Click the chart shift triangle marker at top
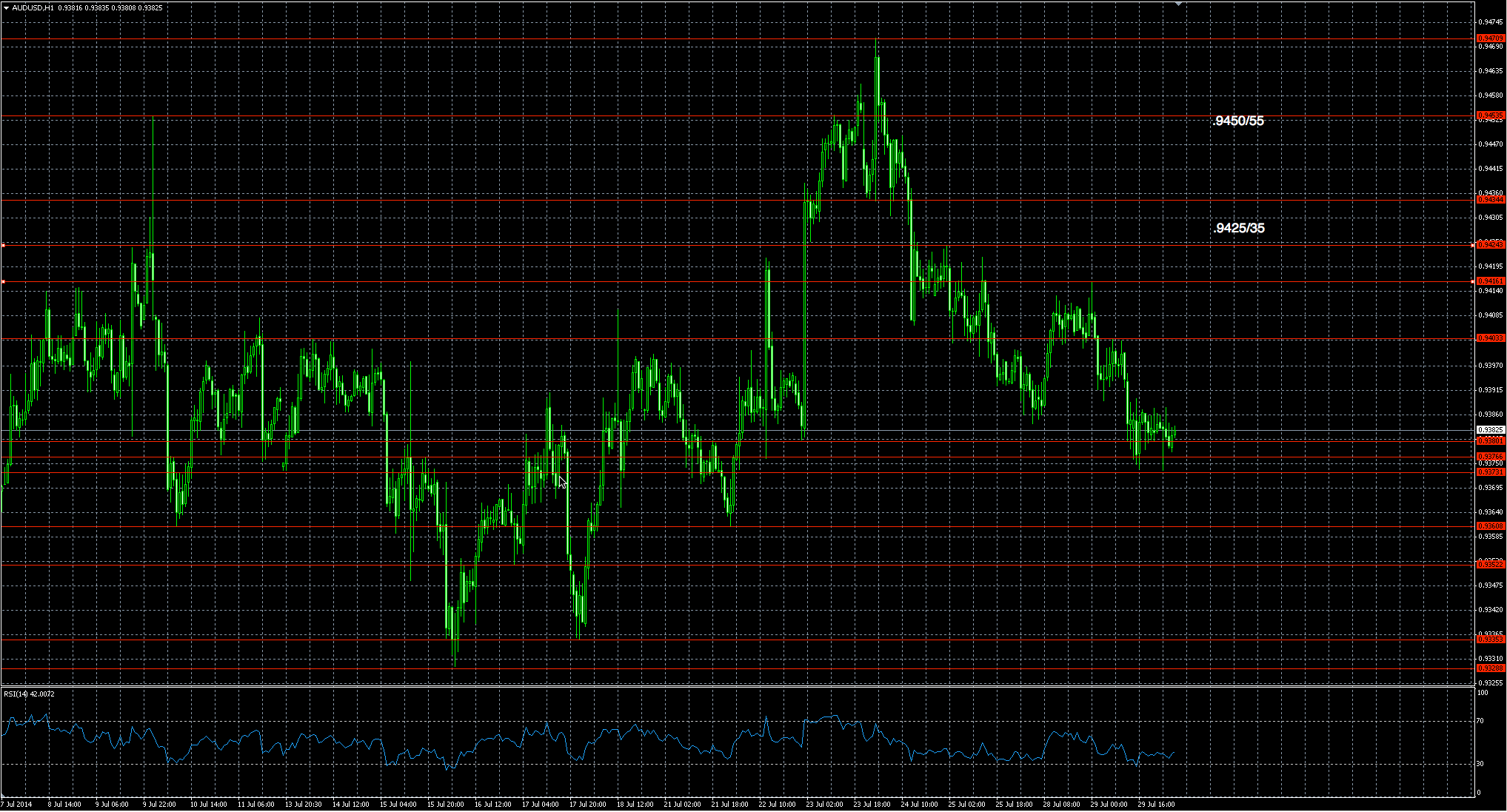The width and height of the screenshot is (1507, 812). coord(1179,4)
